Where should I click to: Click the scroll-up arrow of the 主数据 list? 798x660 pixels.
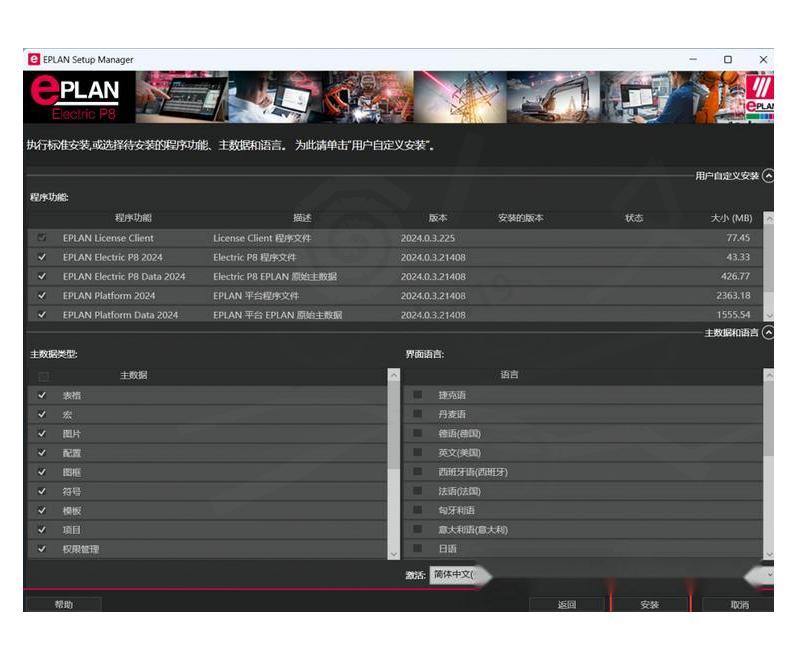pyautogui.click(x=393, y=376)
